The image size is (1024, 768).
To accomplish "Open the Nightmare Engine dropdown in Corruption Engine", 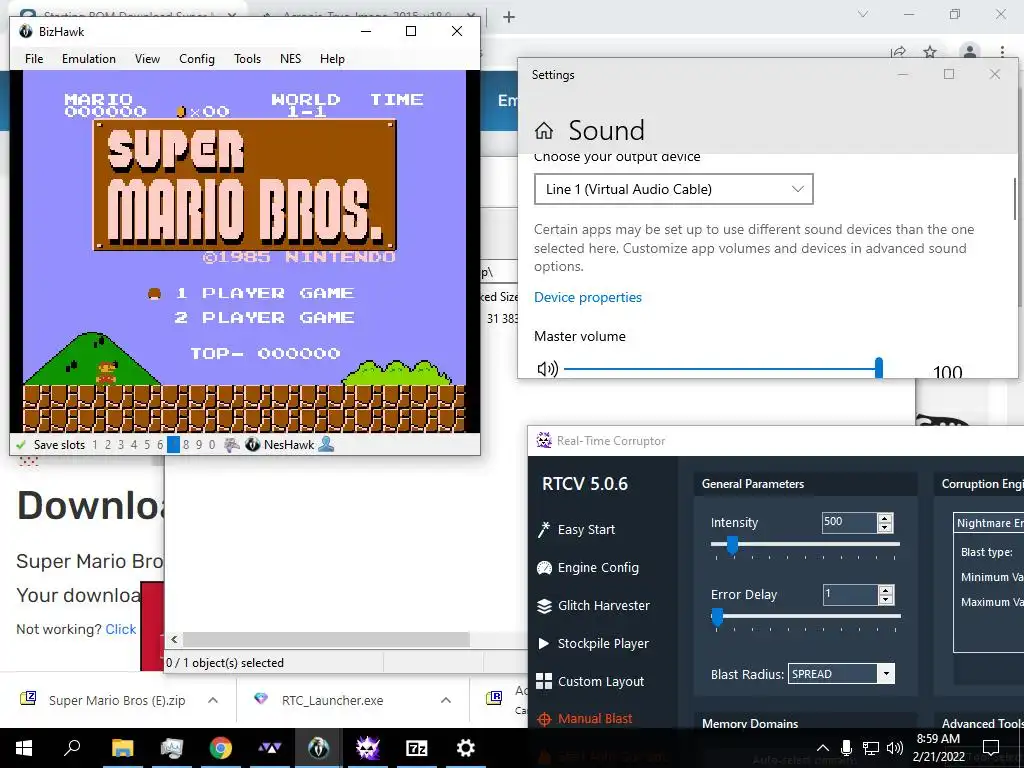I will (989, 523).
